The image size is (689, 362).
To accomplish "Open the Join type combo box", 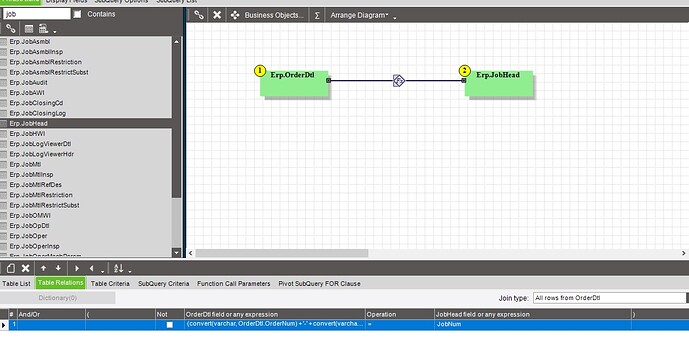I will pyautogui.click(x=610, y=298).
